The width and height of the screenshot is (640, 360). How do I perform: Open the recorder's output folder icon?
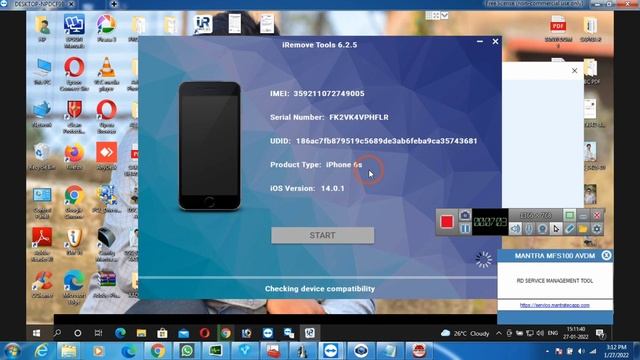[583, 229]
